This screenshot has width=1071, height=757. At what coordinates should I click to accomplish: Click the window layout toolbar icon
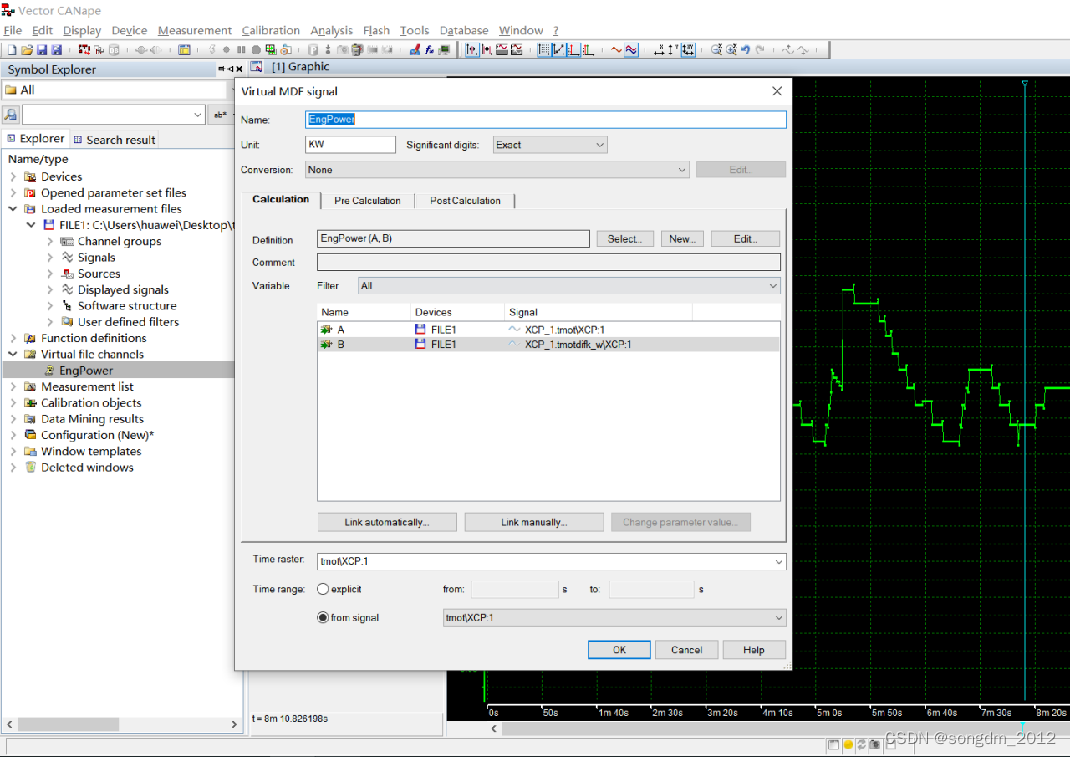point(184,49)
